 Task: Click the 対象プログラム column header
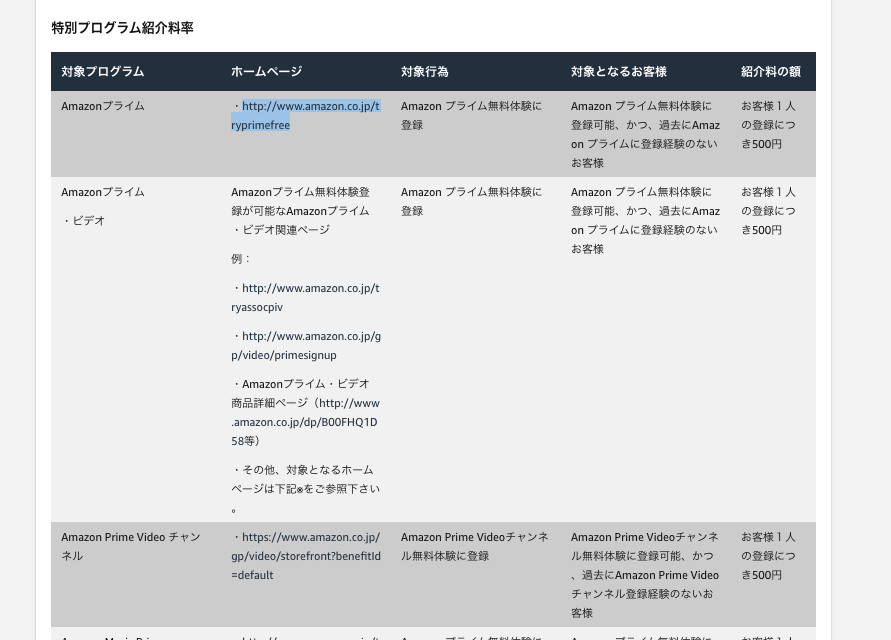102,72
